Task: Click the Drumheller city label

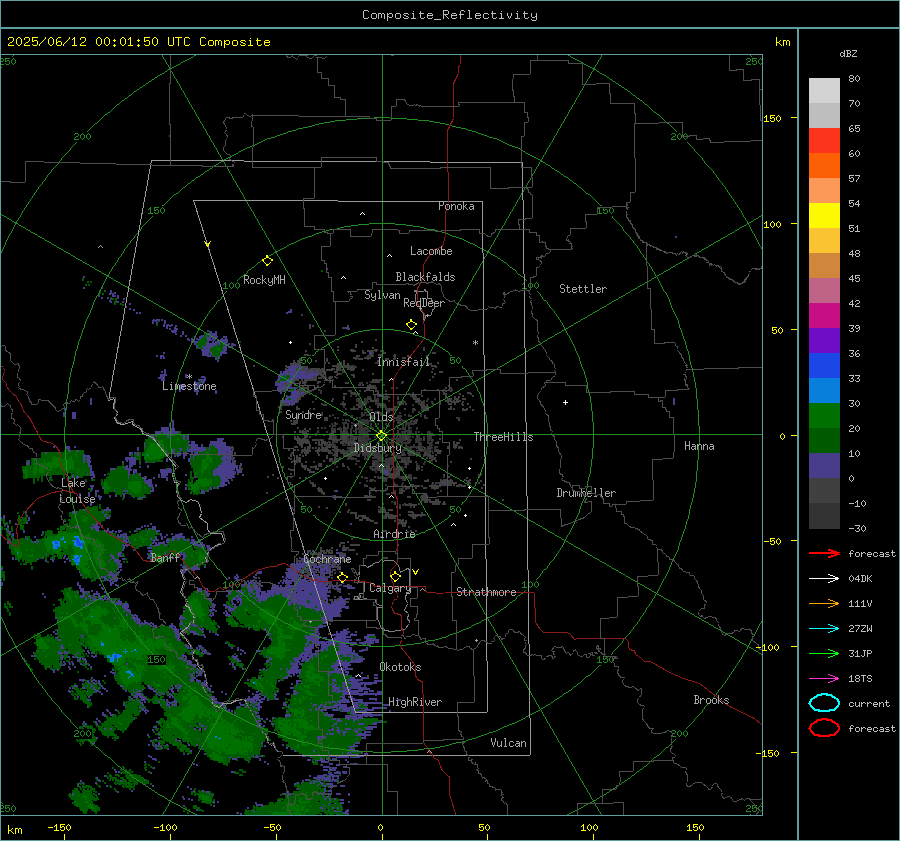Action: pos(586,493)
